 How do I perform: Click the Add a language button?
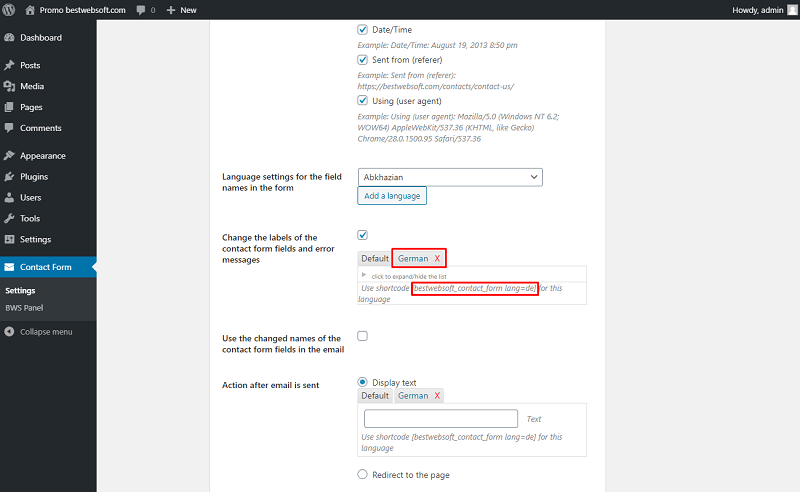(392, 195)
